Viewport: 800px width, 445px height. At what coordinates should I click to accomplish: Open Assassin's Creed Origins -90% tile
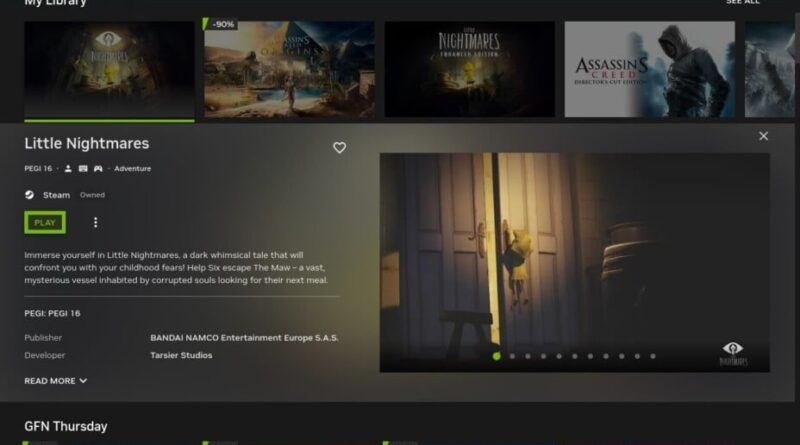289,69
